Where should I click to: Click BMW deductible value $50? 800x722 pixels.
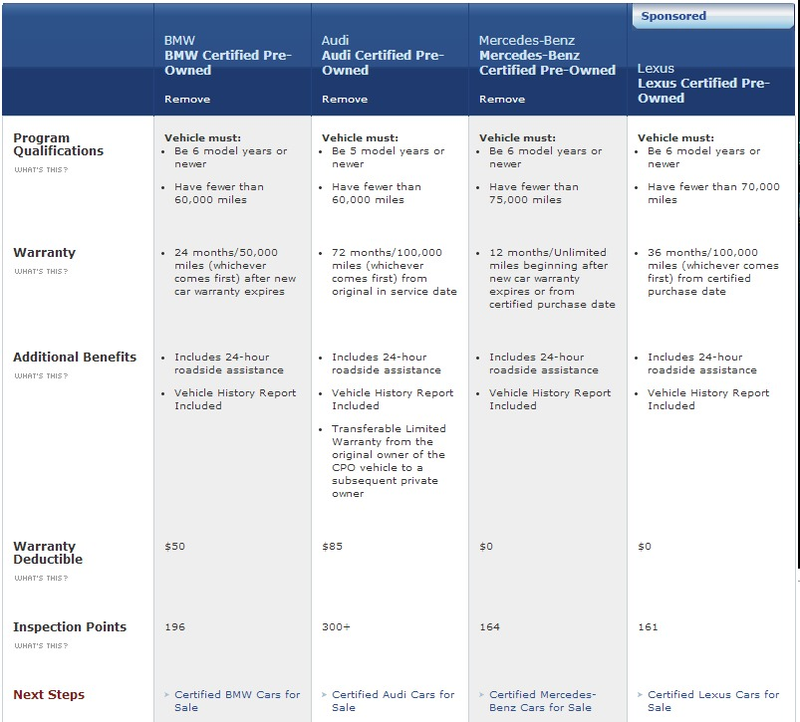[174, 546]
